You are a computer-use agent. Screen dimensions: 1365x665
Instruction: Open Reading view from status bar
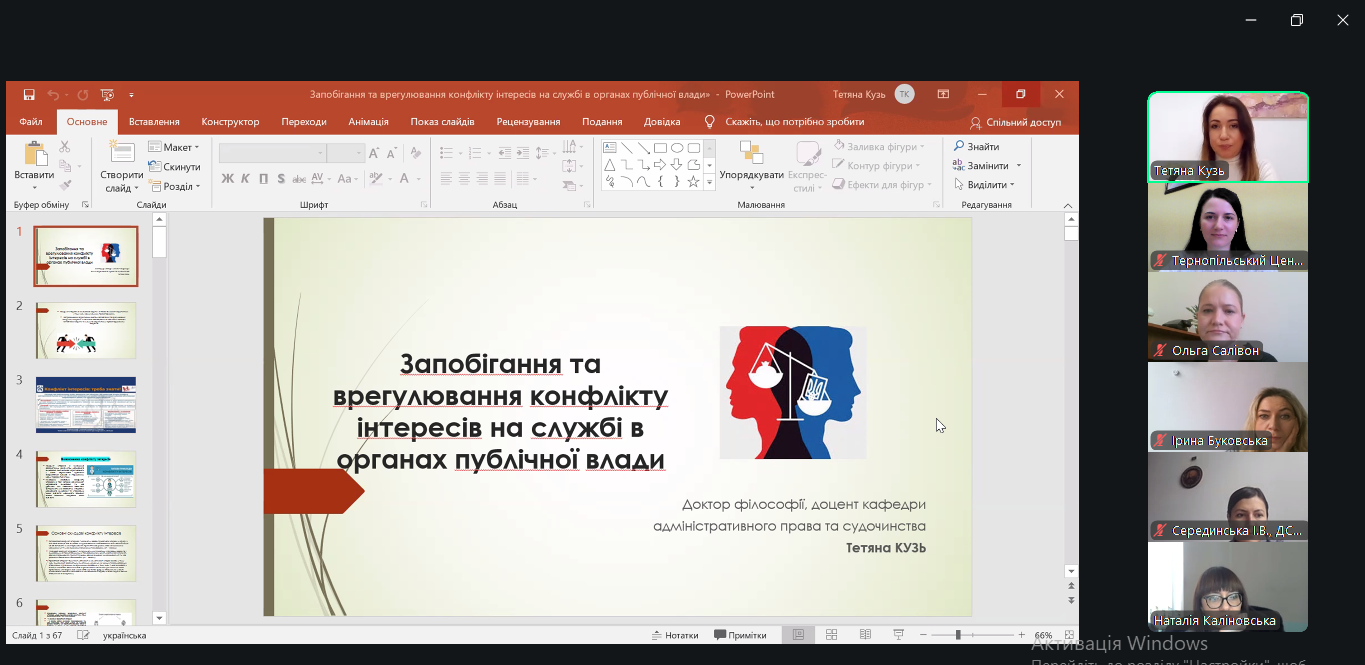coord(865,635)
